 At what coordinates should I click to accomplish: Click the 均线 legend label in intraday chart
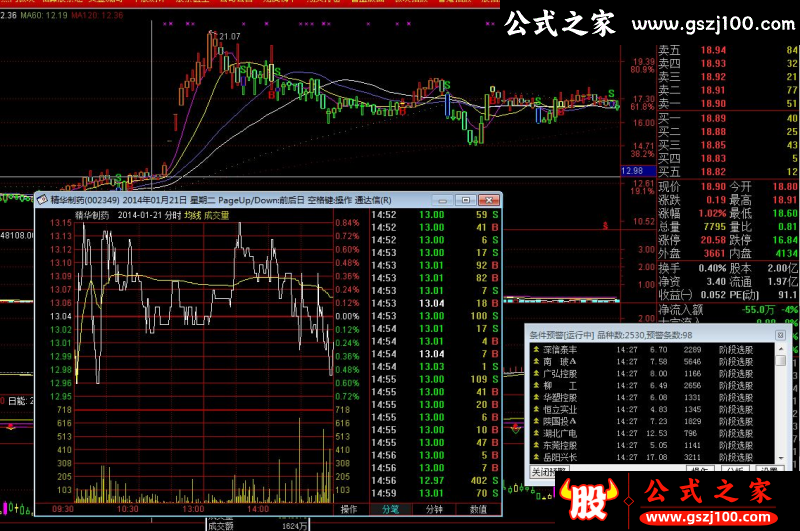coord(192,215)
